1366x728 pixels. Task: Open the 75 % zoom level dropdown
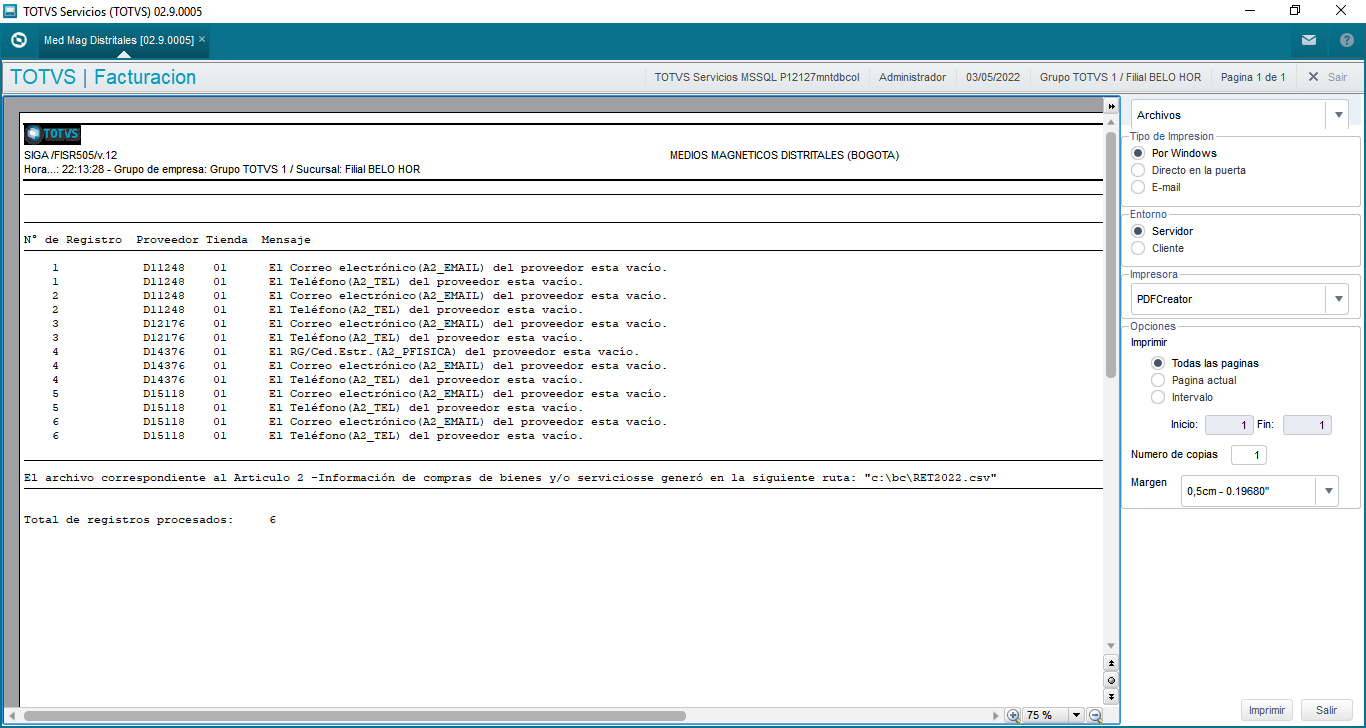tap(1077, 715)
